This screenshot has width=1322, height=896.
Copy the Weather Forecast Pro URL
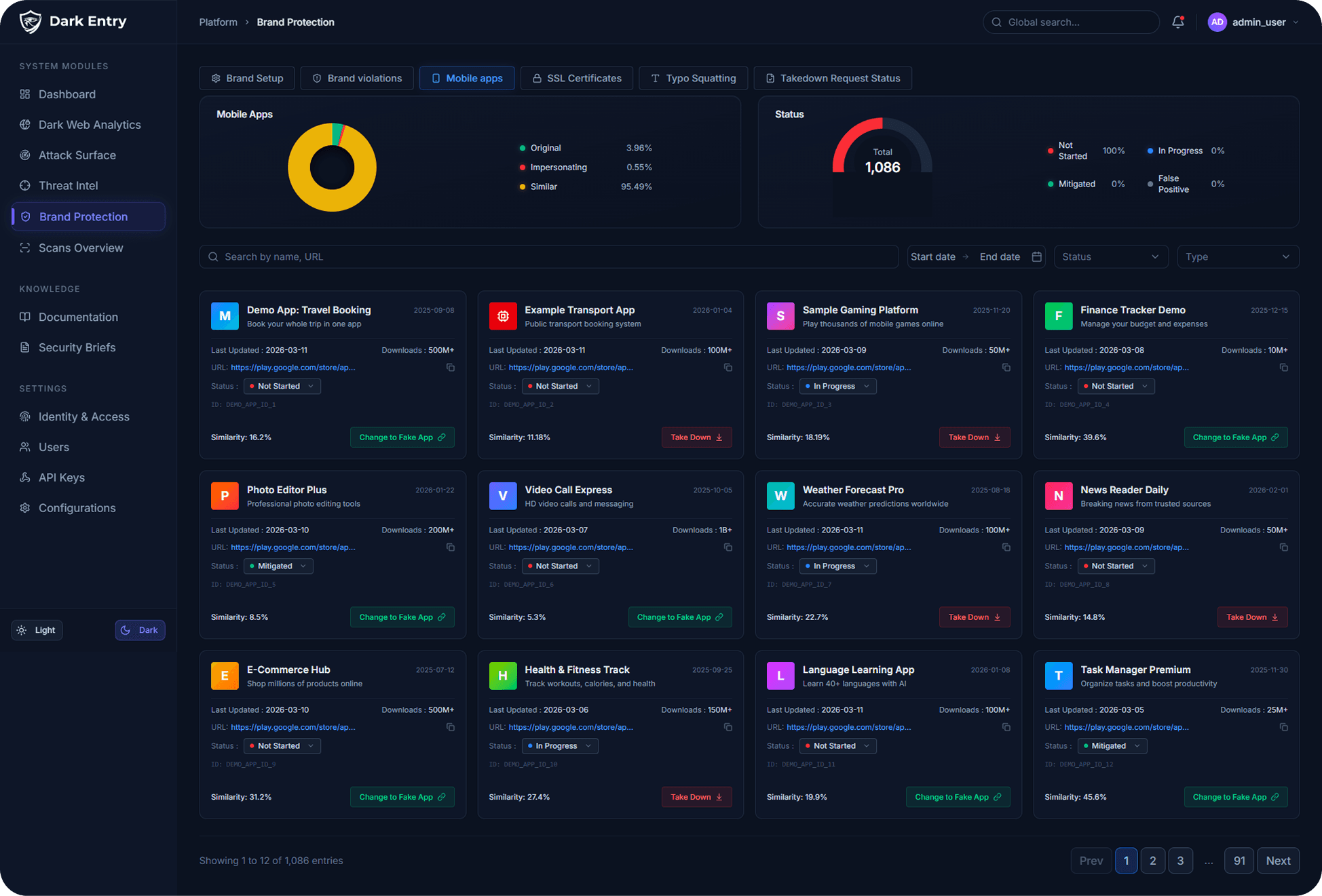(x=1006, y=547)
